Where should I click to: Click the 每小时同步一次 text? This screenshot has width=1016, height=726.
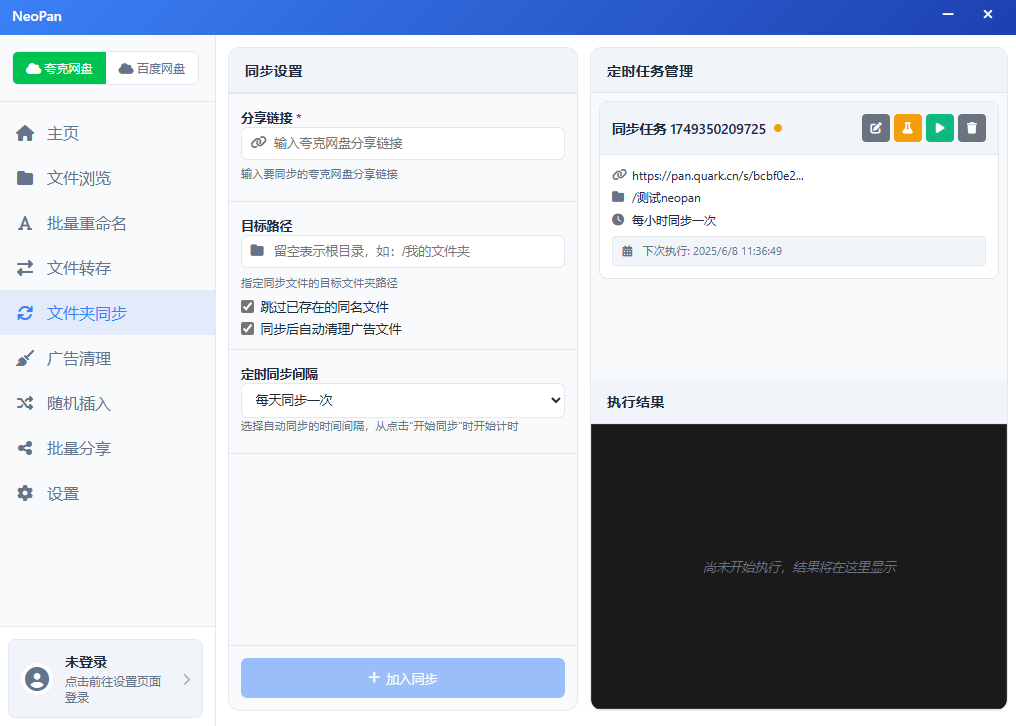tap(674, 220)
